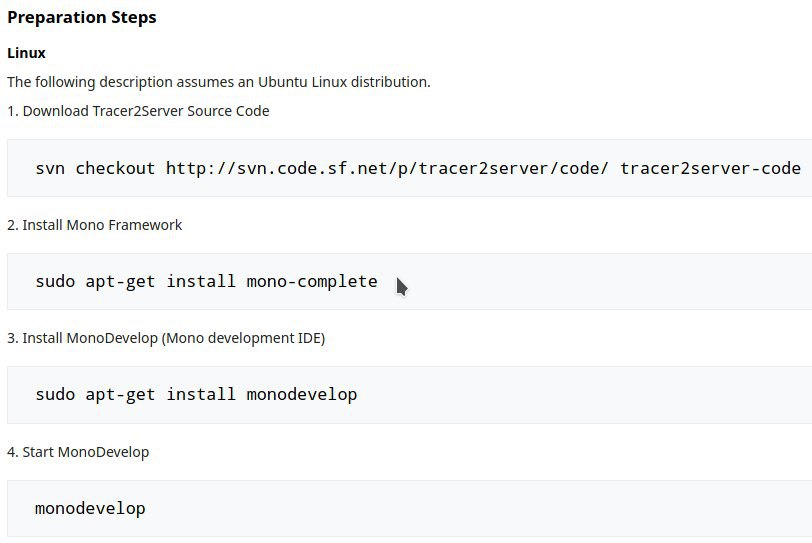
Task: Click the (Mono development IDE) parenthetical text
Action: [x=243, y=339]
